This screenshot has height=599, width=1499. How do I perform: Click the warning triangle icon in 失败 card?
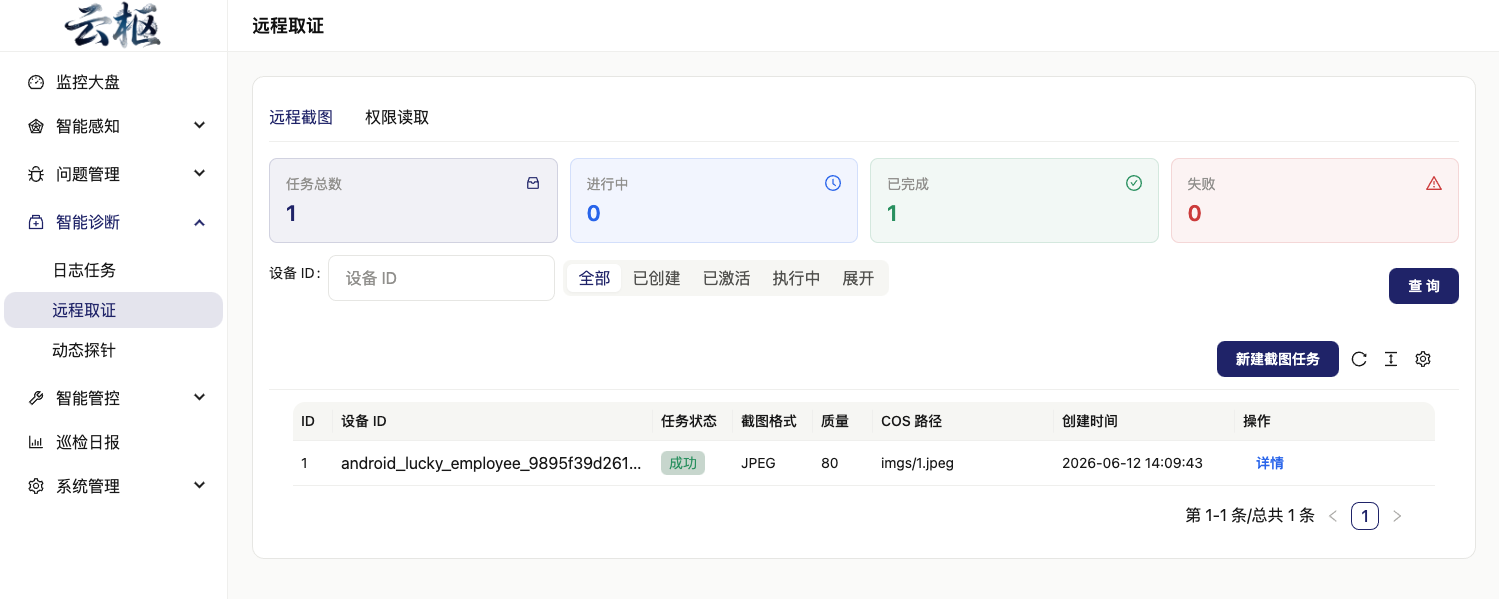[x=1434, y=183]
